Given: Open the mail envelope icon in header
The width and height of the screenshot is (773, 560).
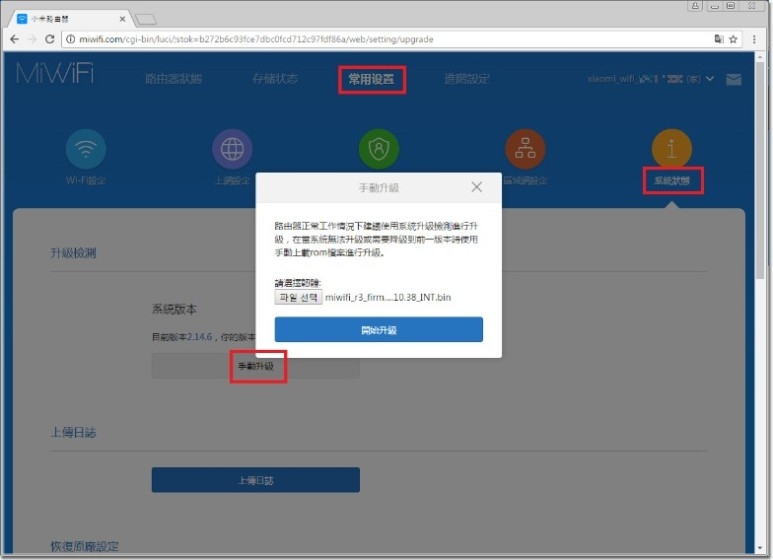Looking at the screenshot, I should tap(734, 80).
